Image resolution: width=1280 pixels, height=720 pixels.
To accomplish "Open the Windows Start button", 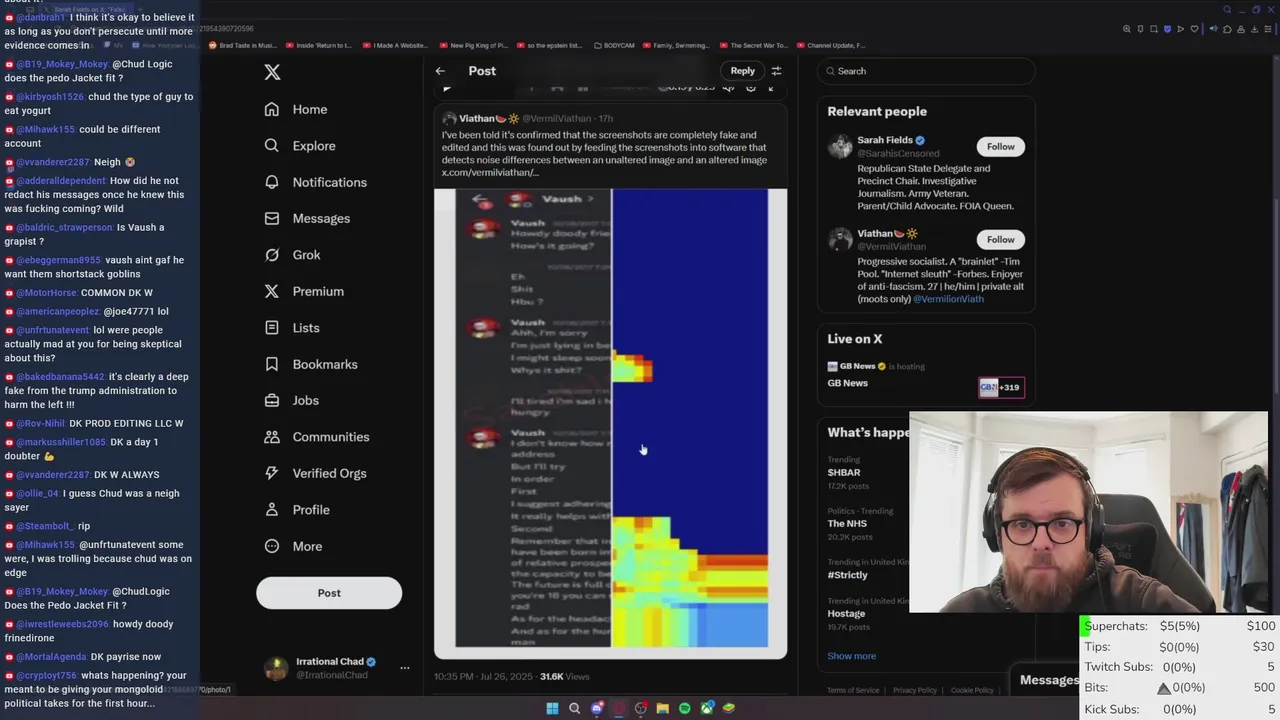I will [x=551, y=708].
